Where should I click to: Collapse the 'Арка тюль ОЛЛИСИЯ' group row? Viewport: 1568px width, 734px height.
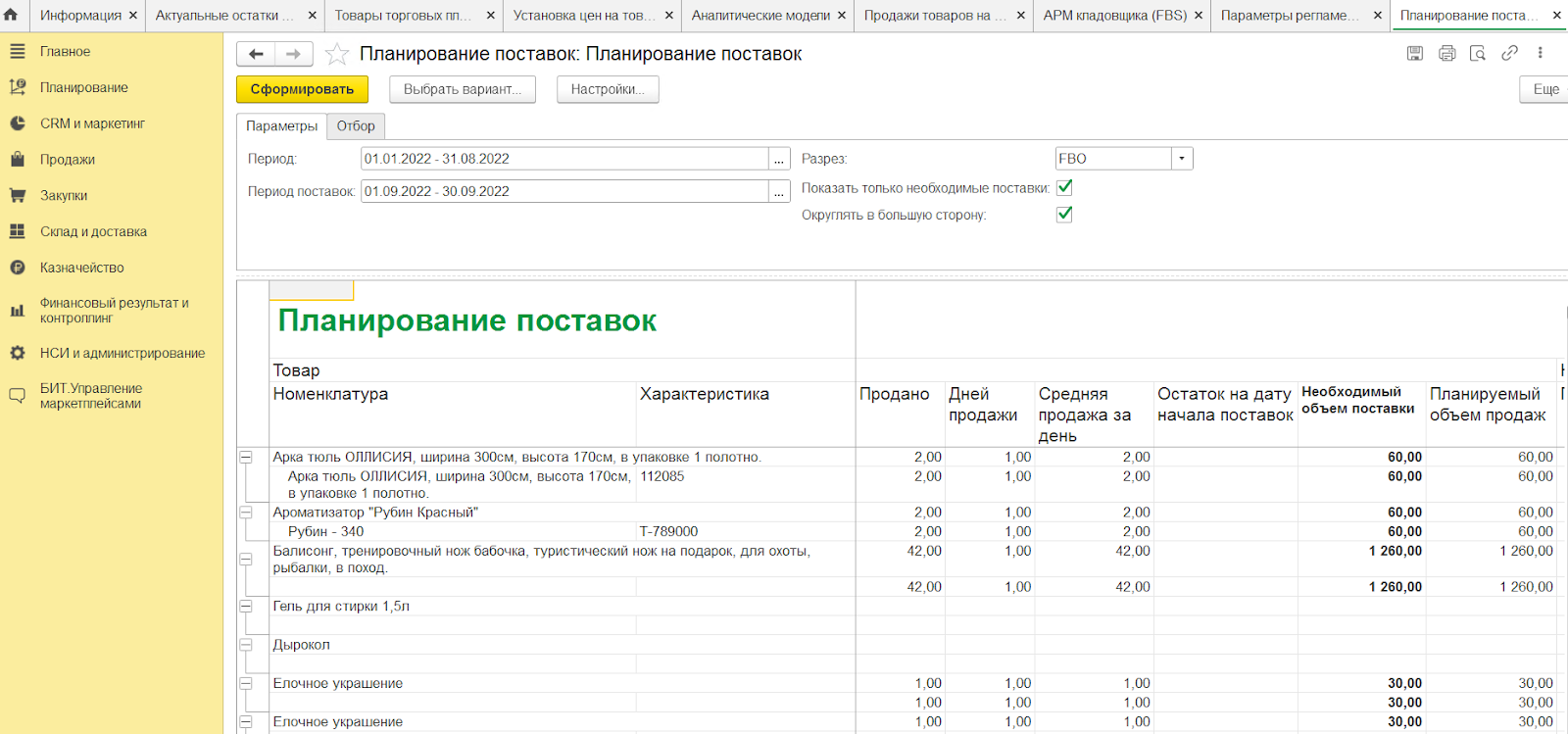pyautogui.click(x=246, y=458)
